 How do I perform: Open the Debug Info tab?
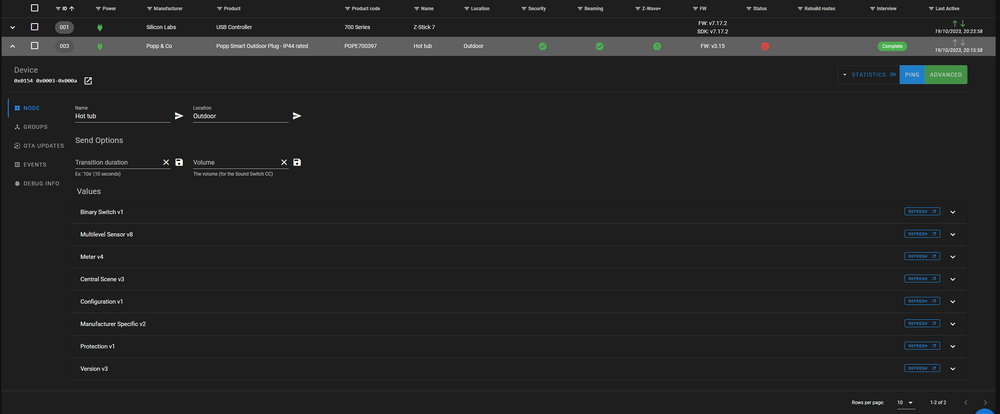[36, 184]
